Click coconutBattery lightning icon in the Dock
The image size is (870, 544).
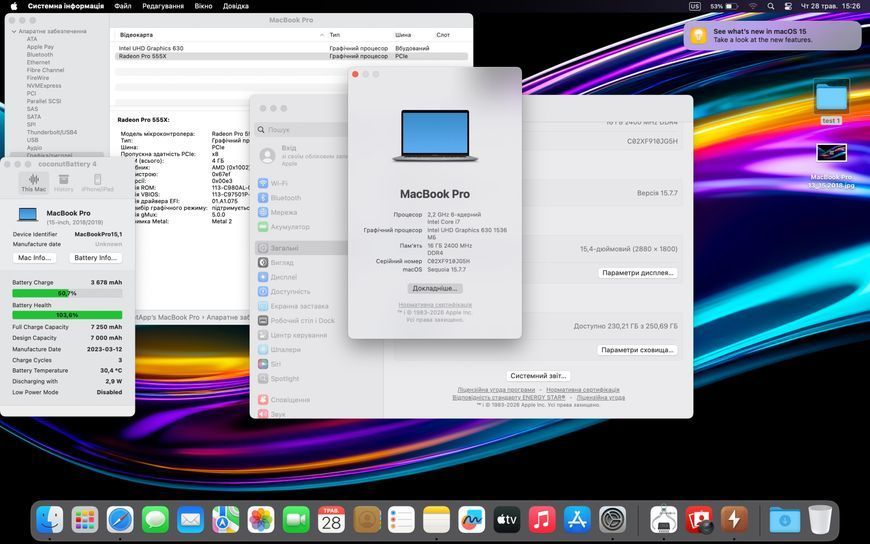[734, 520]
